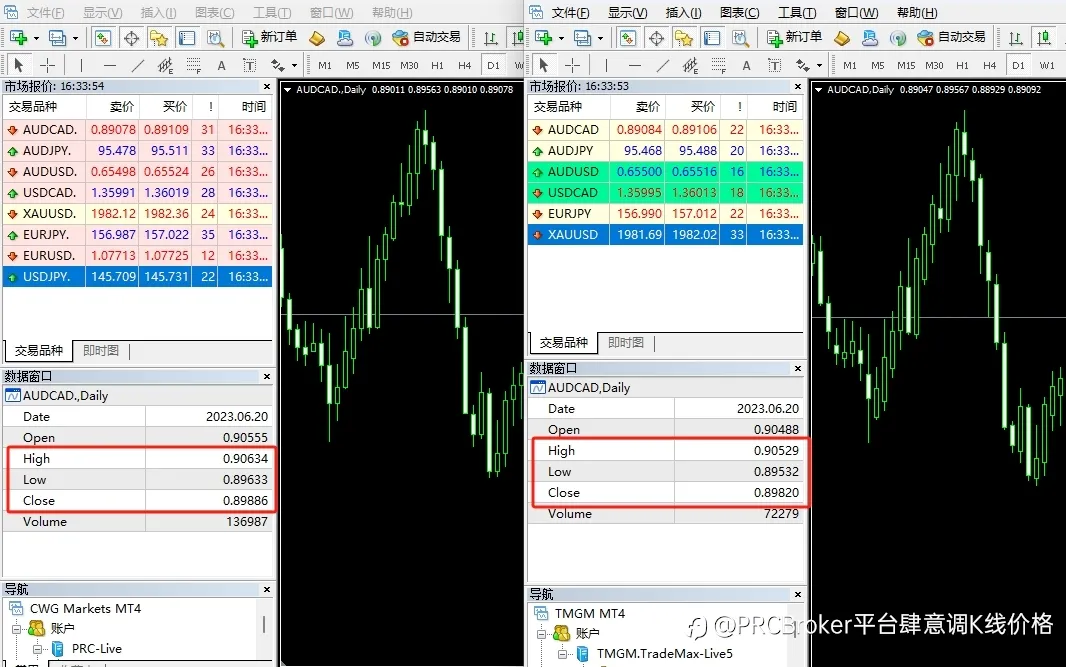Open the arrows tool dropdown in the right terminal
Viewport: 1066px width, 667px height.
pyautogui.click(x=819, y=65)
